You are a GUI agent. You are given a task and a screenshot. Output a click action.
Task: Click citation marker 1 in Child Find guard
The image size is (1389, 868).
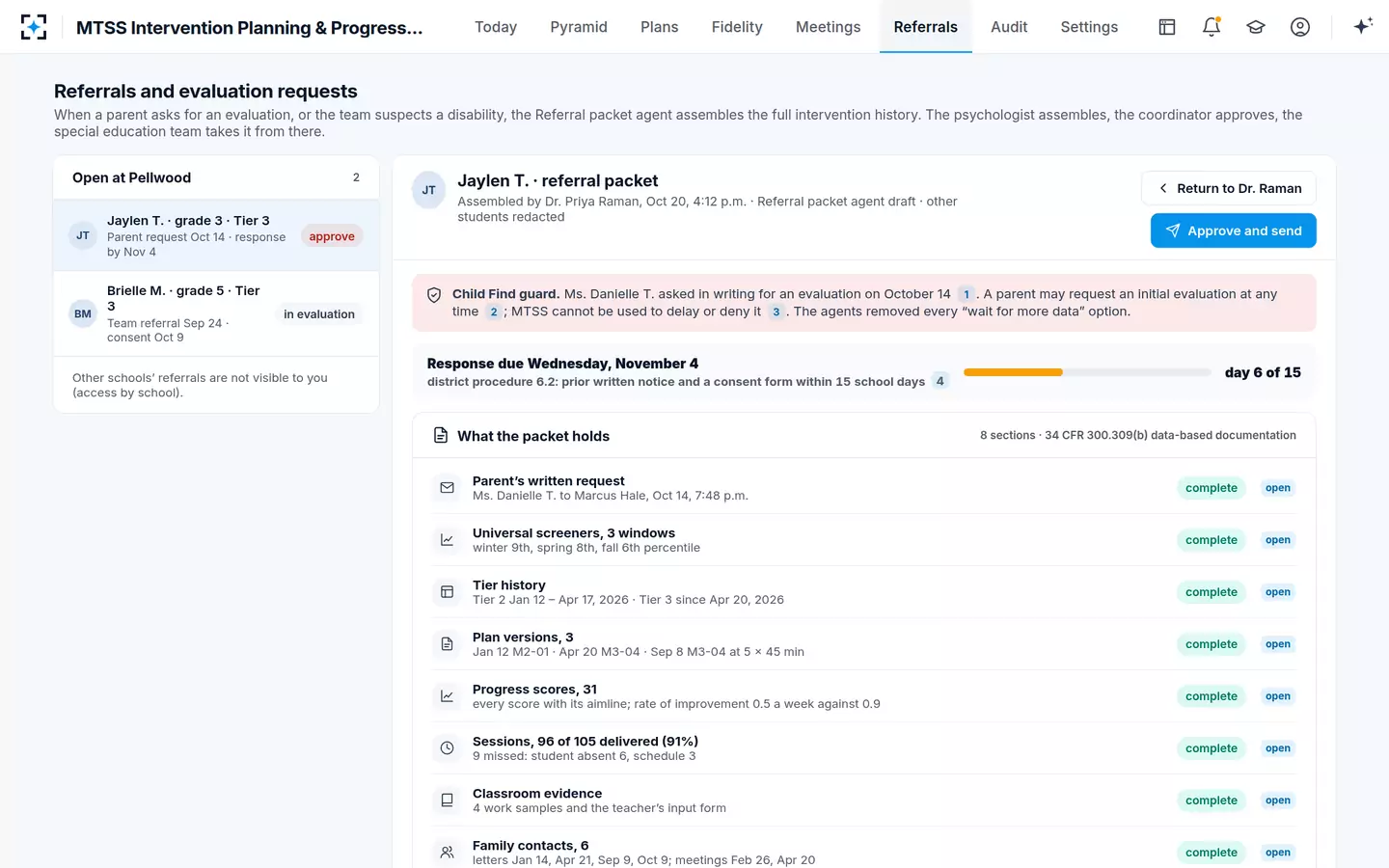point(967,294)
